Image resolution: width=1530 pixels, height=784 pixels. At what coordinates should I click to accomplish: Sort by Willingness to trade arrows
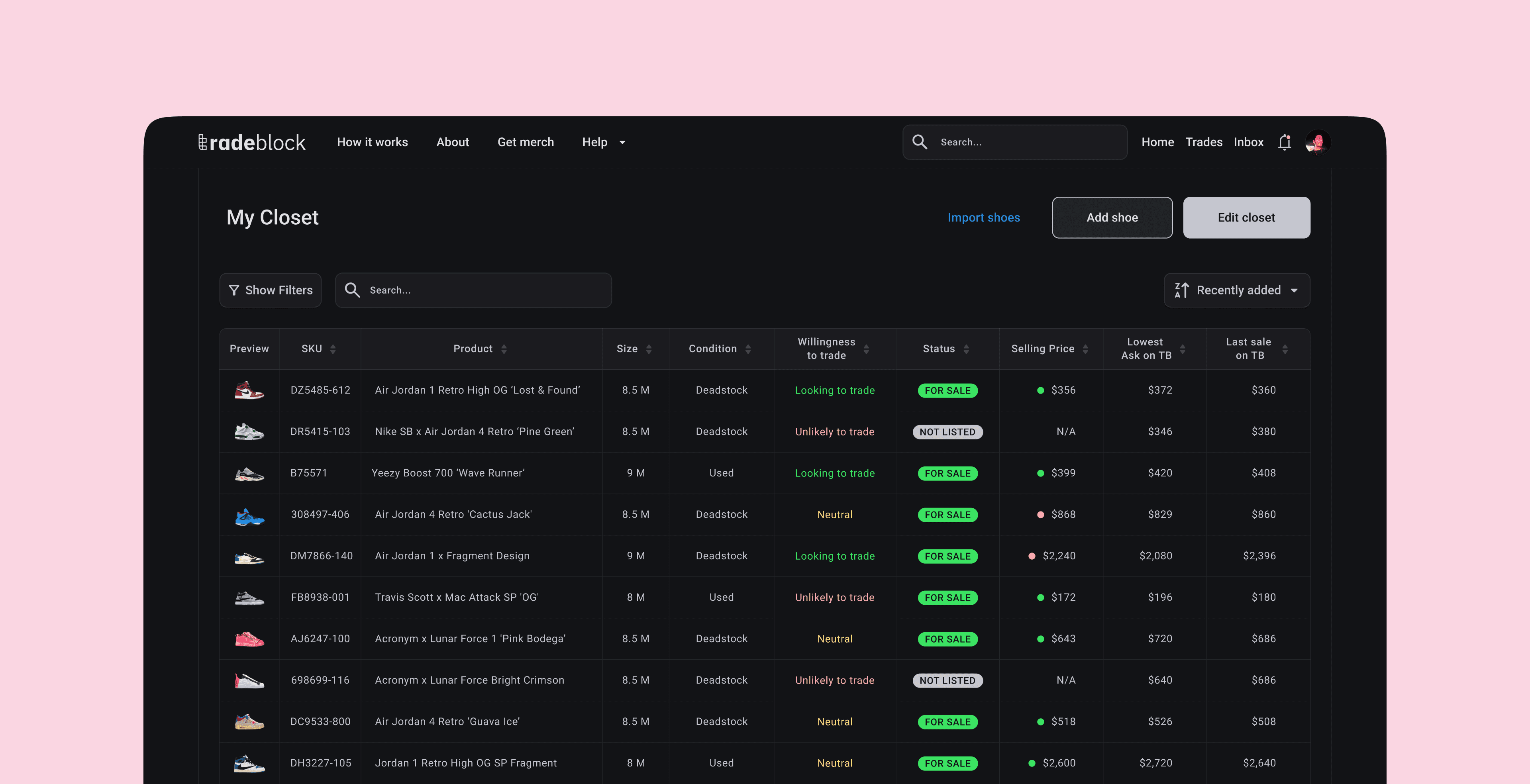tap(866, 349)
